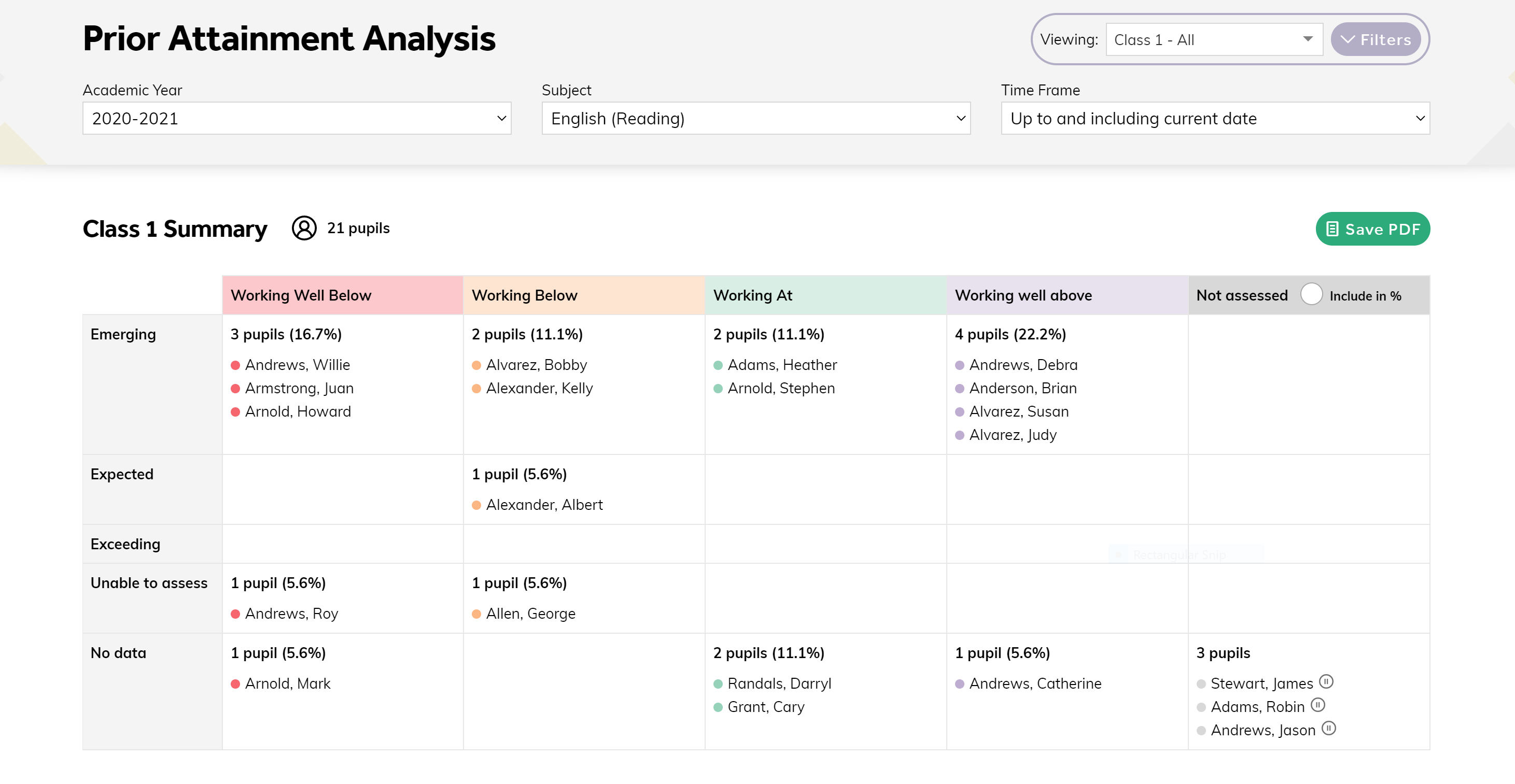Select pupil Andrews, Willie
Viewport: 1515px width, 784px height.
297,364
